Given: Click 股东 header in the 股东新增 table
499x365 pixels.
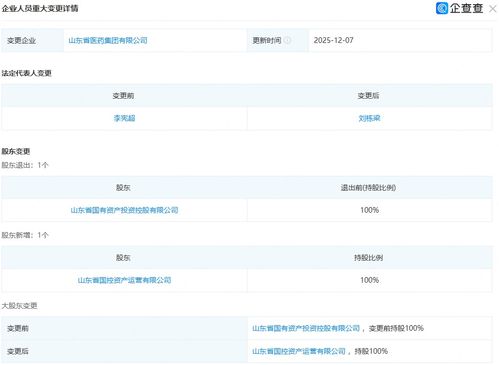Looking at the screenshot, I should (123, 258).
